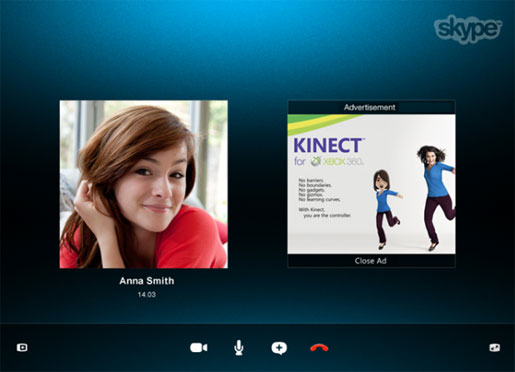The image size is (515, 372).
Task: Open the add participant chat bubble icon
Action: pos(279,348)
